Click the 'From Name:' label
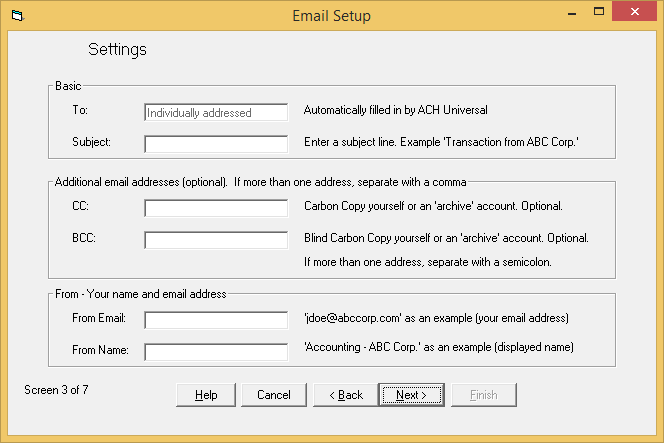 [100, 350]
